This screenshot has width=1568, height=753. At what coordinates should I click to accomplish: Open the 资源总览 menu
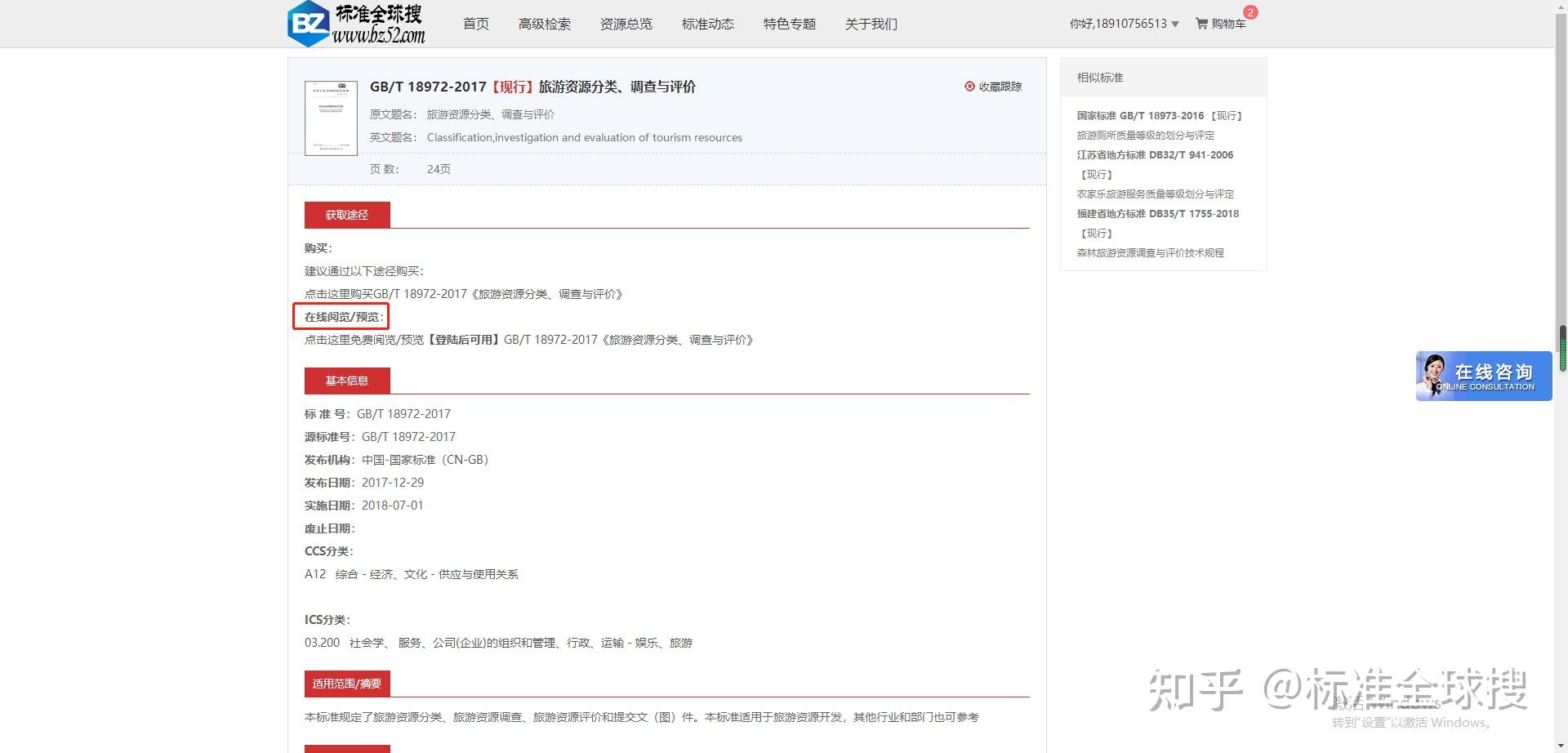coord(626,24)
